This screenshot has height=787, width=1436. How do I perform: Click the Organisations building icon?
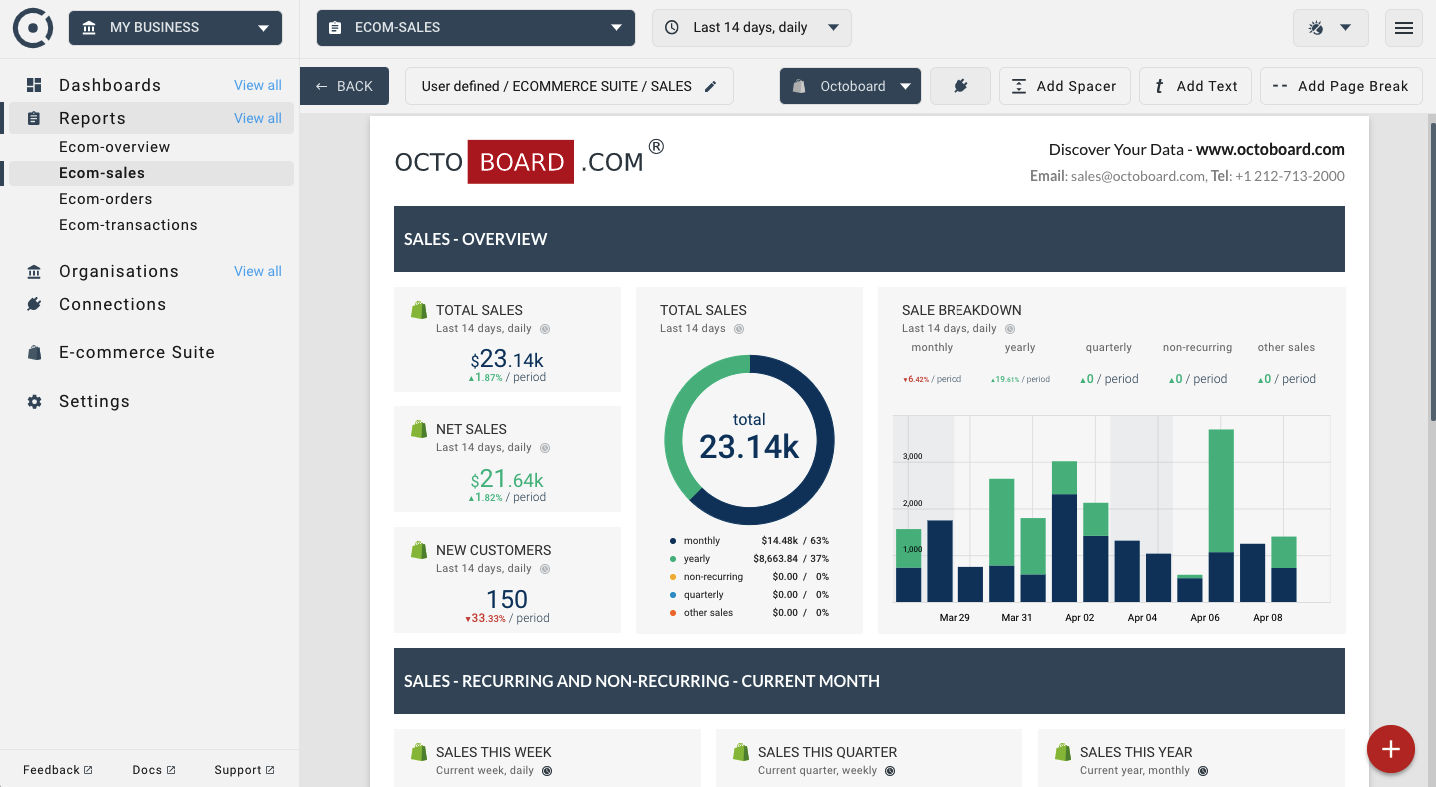point(34,272)
